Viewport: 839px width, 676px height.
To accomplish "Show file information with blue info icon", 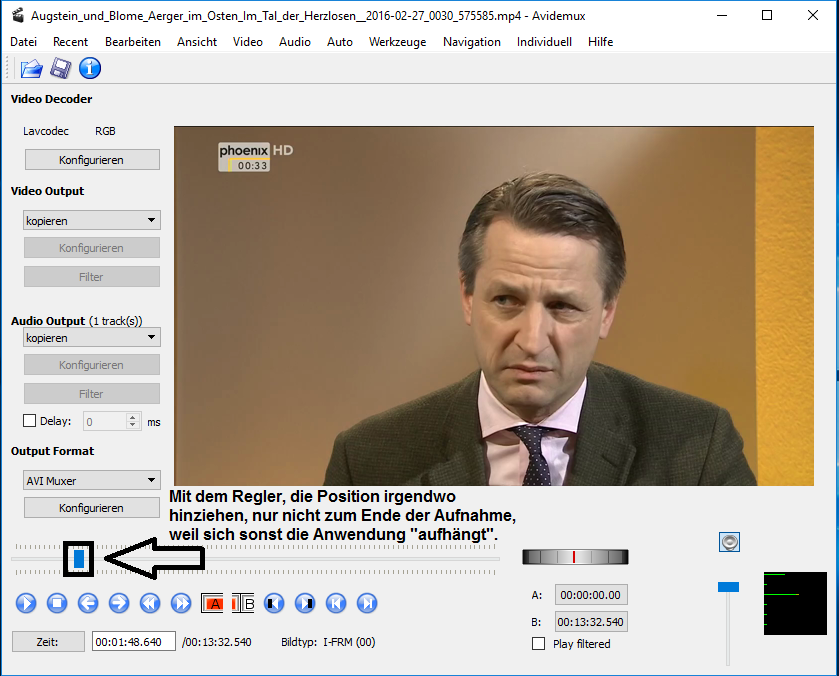I will (90, 68).
